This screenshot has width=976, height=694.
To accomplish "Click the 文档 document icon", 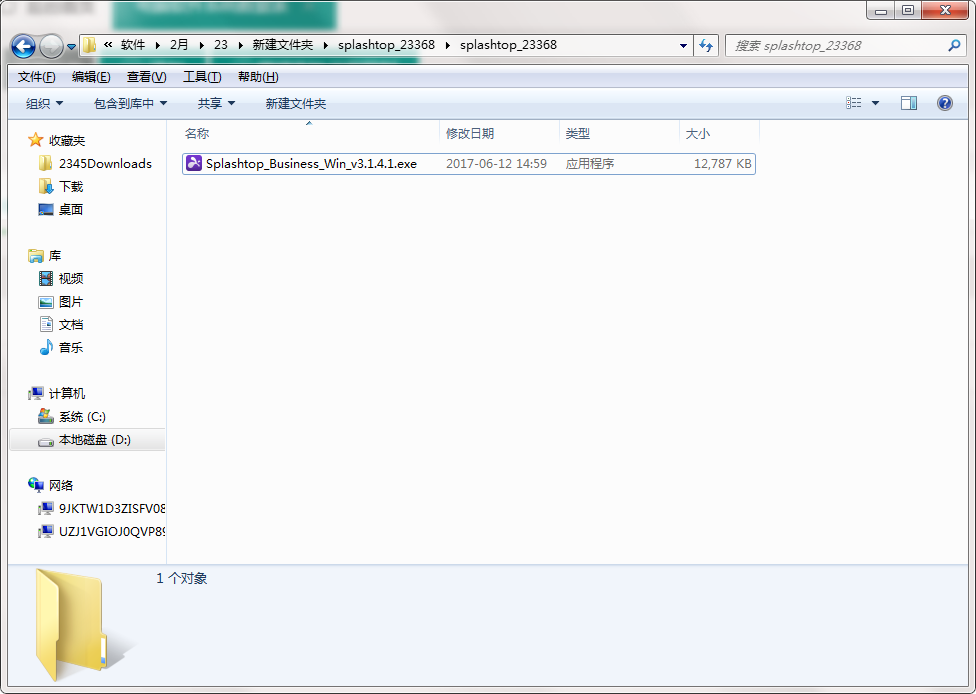I will click(46, 324).
